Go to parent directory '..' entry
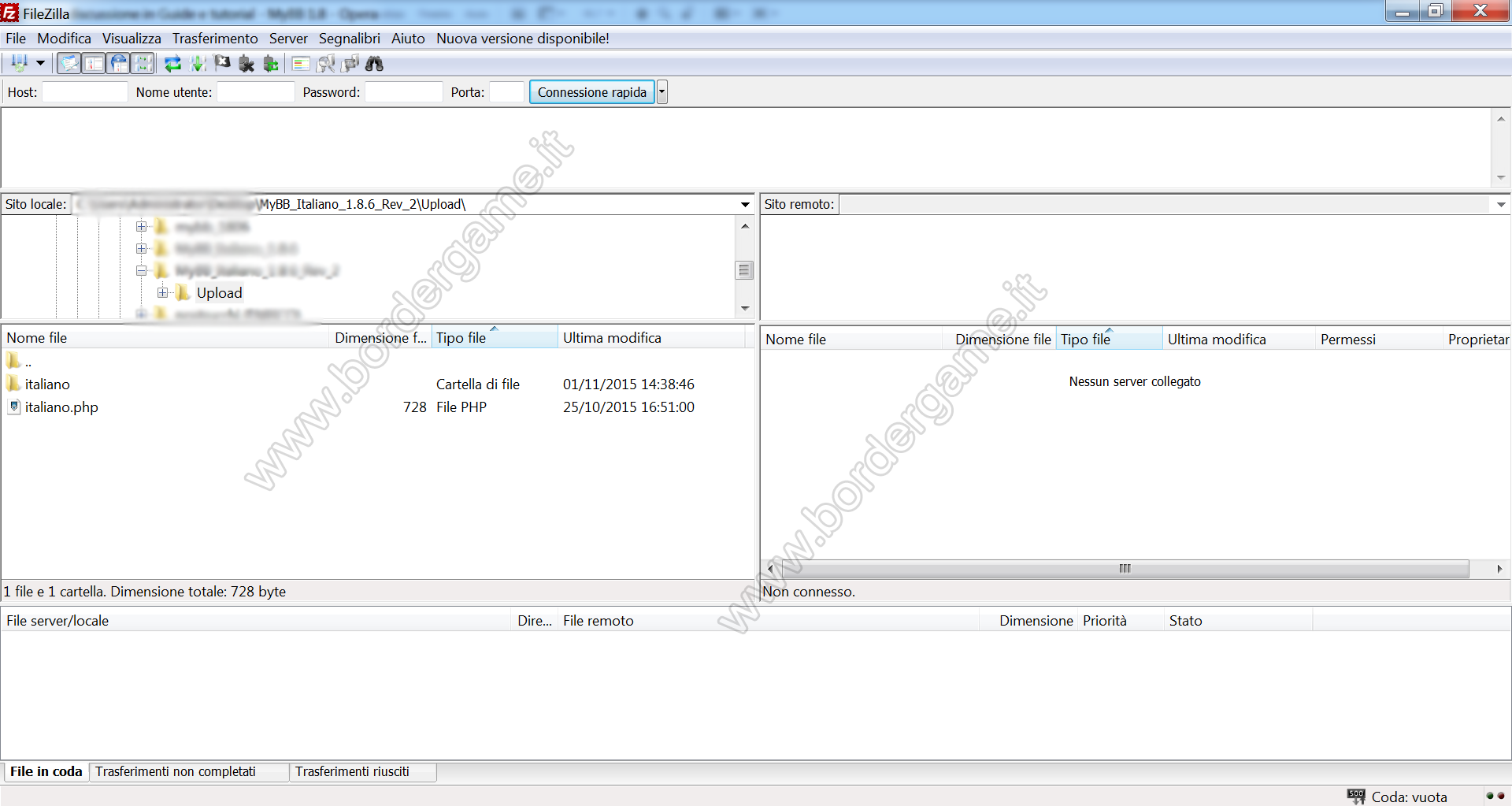The height and width of the screenshot is (806, 1512). (x=28, y=362)
